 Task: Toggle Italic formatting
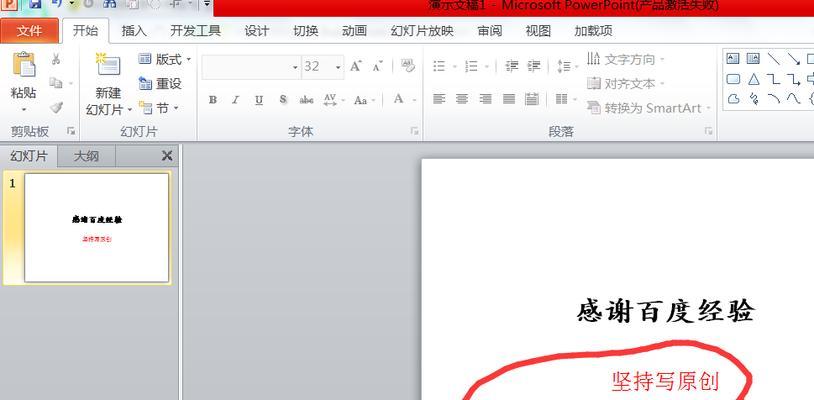pyautogui.click(x=235, y=100)
